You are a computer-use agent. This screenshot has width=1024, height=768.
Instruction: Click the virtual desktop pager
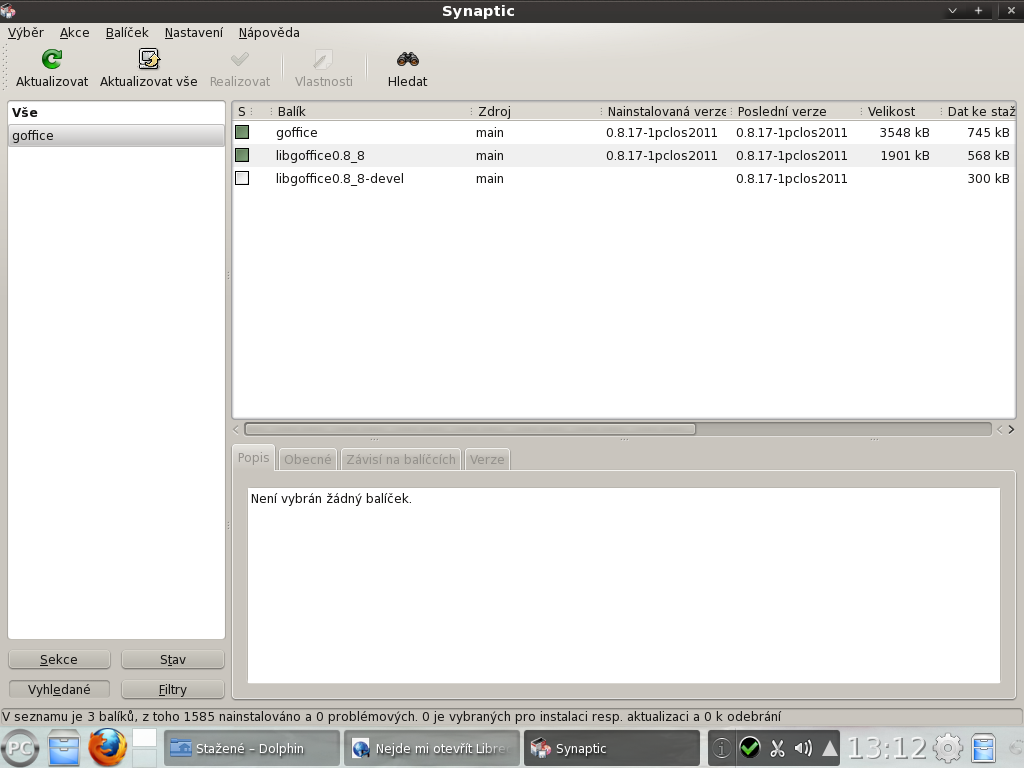(144, 748)
